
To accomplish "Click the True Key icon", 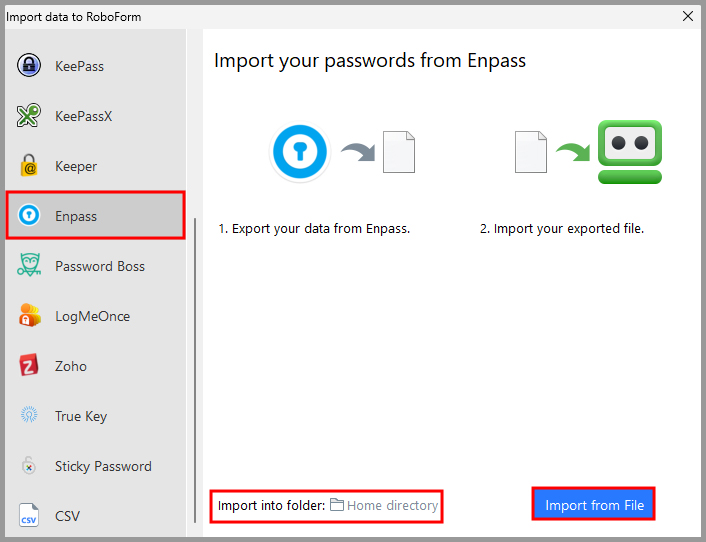I will (x=29, y=416).
